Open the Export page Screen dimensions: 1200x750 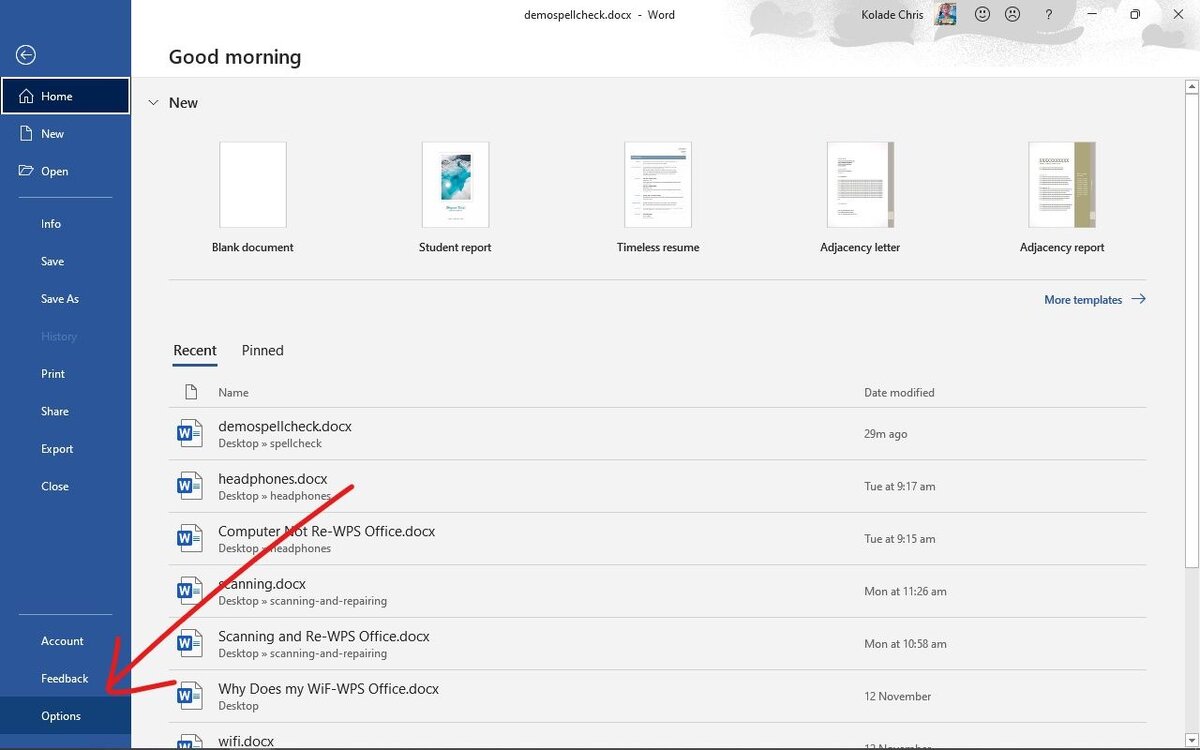click(x=65, y=449)
